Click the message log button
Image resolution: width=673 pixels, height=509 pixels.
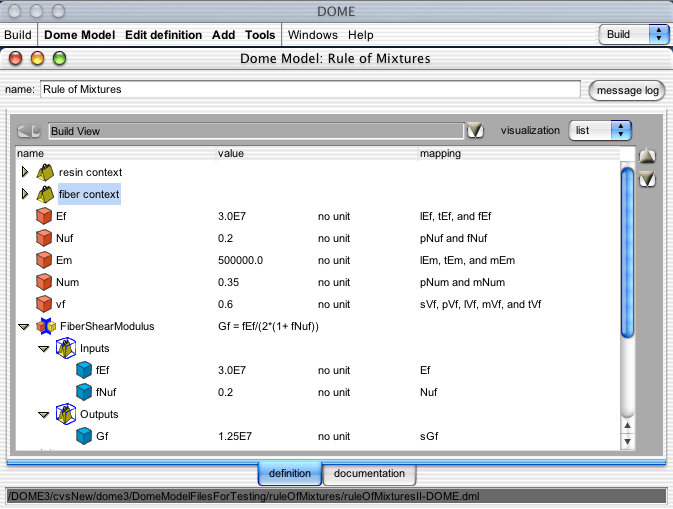[x=627, y=91]
